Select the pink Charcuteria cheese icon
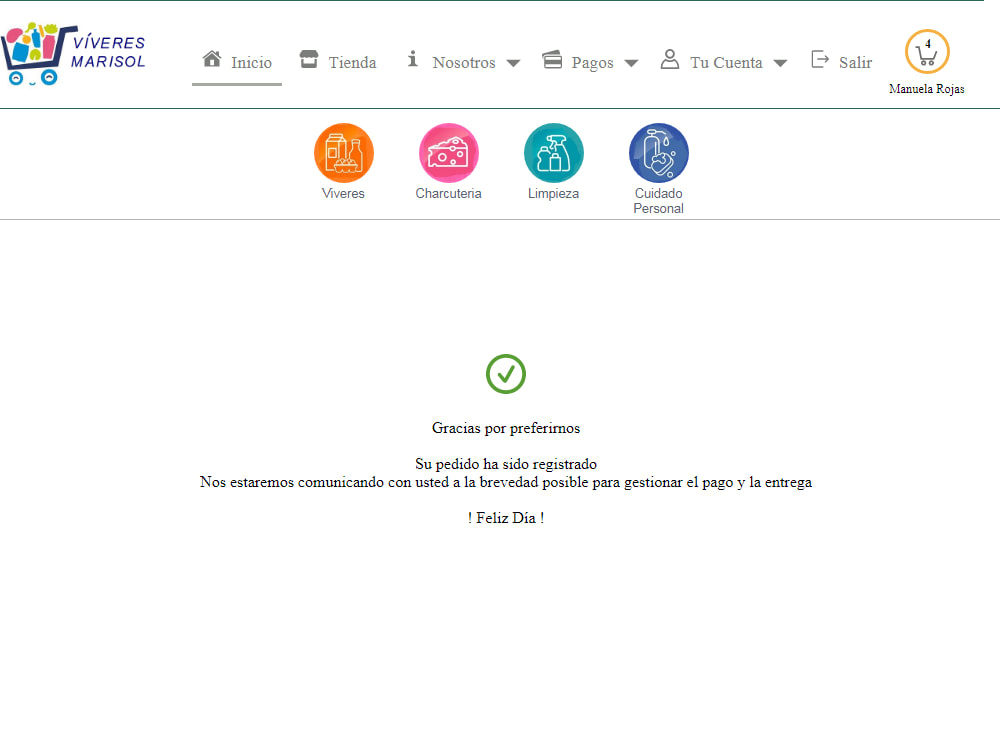 [x=448, y=153]
